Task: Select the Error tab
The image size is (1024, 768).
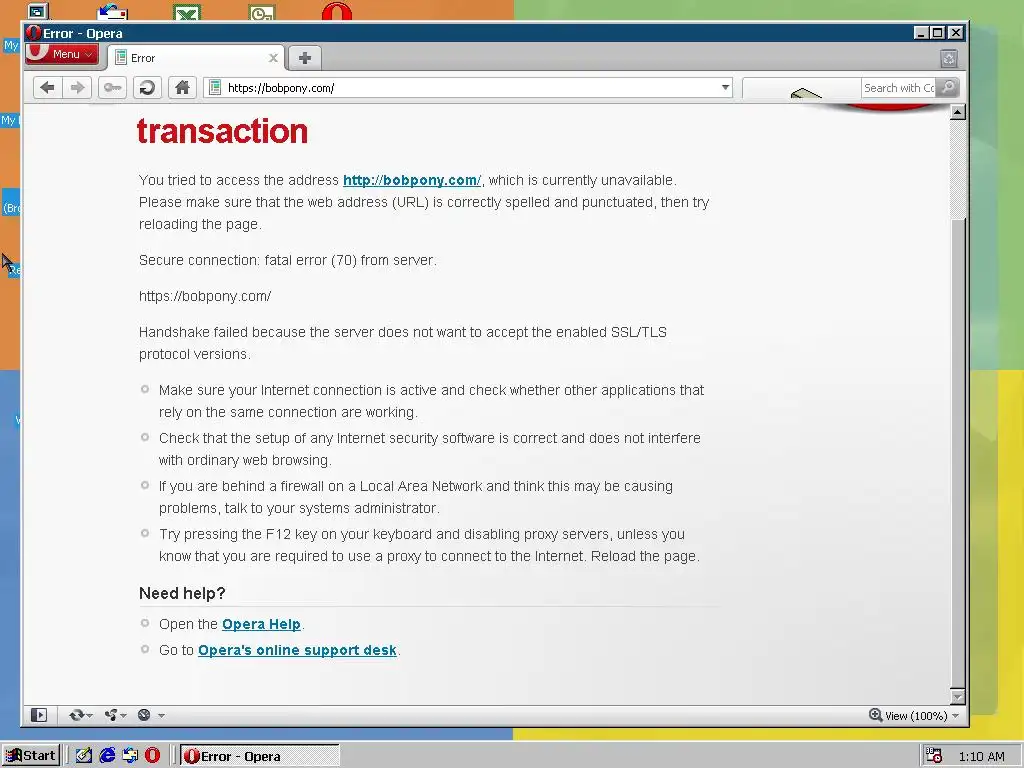Action: pos(196,58)
